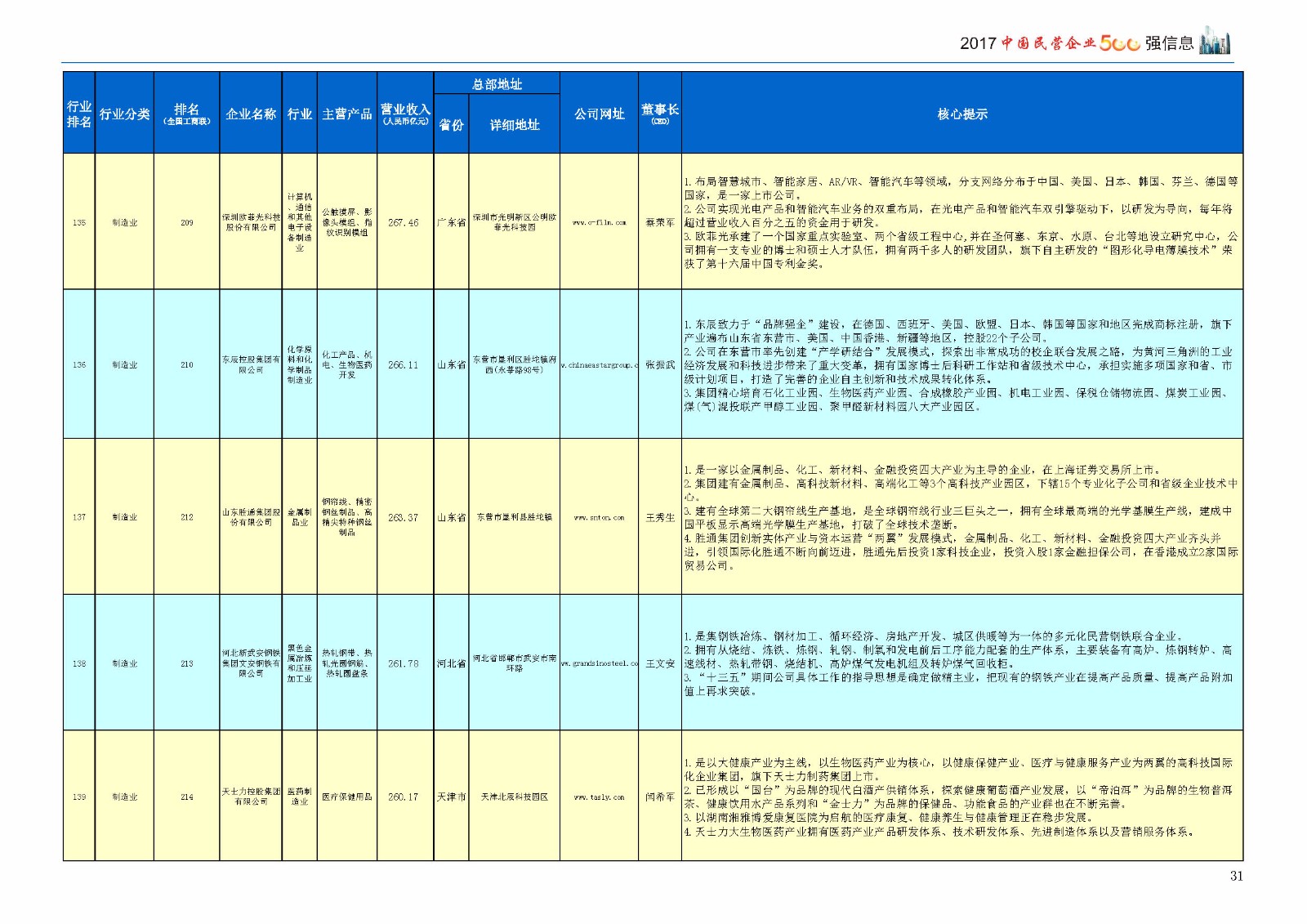Click industry rank cell '136'
Viewport: 1307px width, 924px height.
[x=79, y=364]
